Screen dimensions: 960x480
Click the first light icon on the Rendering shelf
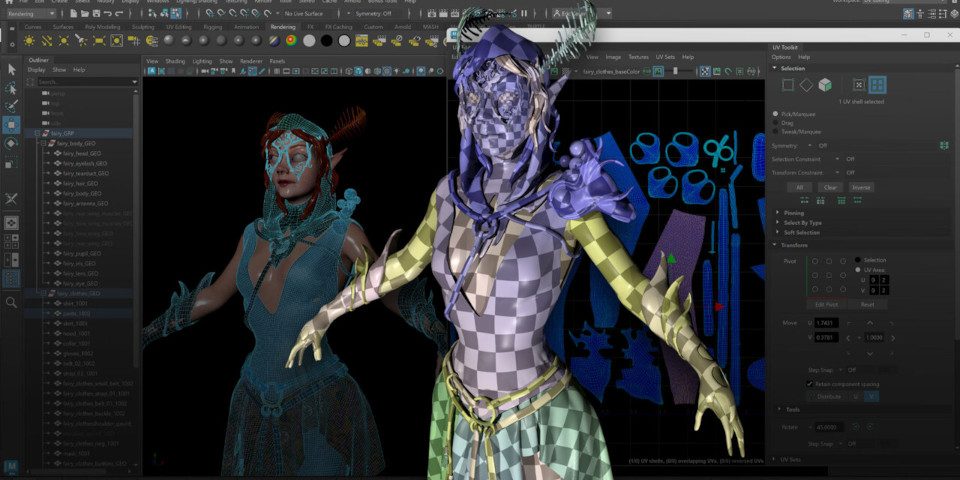click(29, 41)
